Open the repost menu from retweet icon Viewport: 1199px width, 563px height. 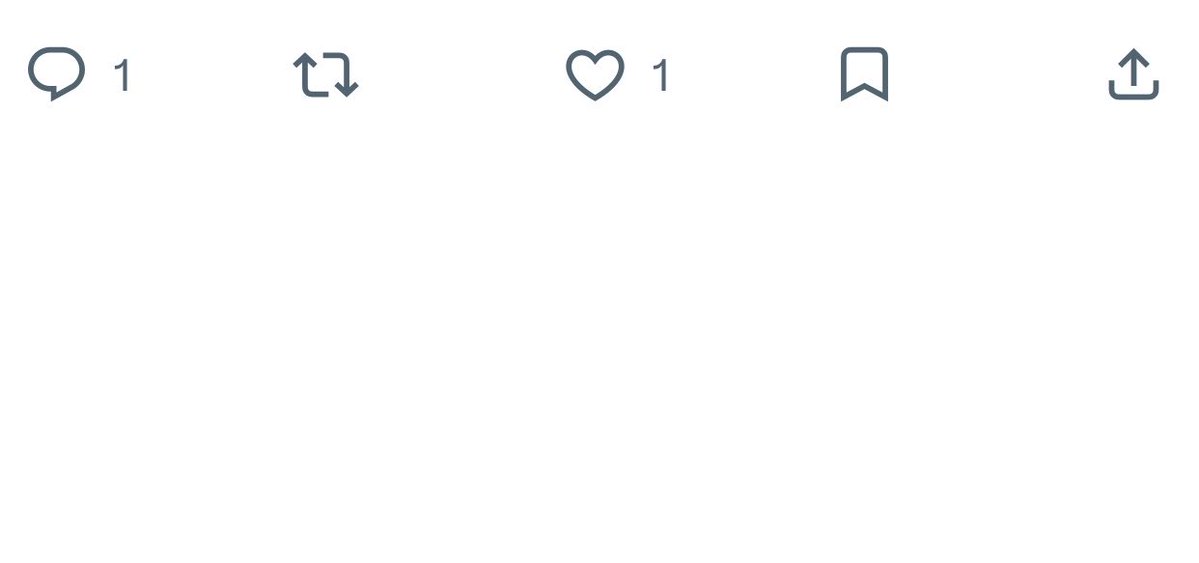coord(326,74)
